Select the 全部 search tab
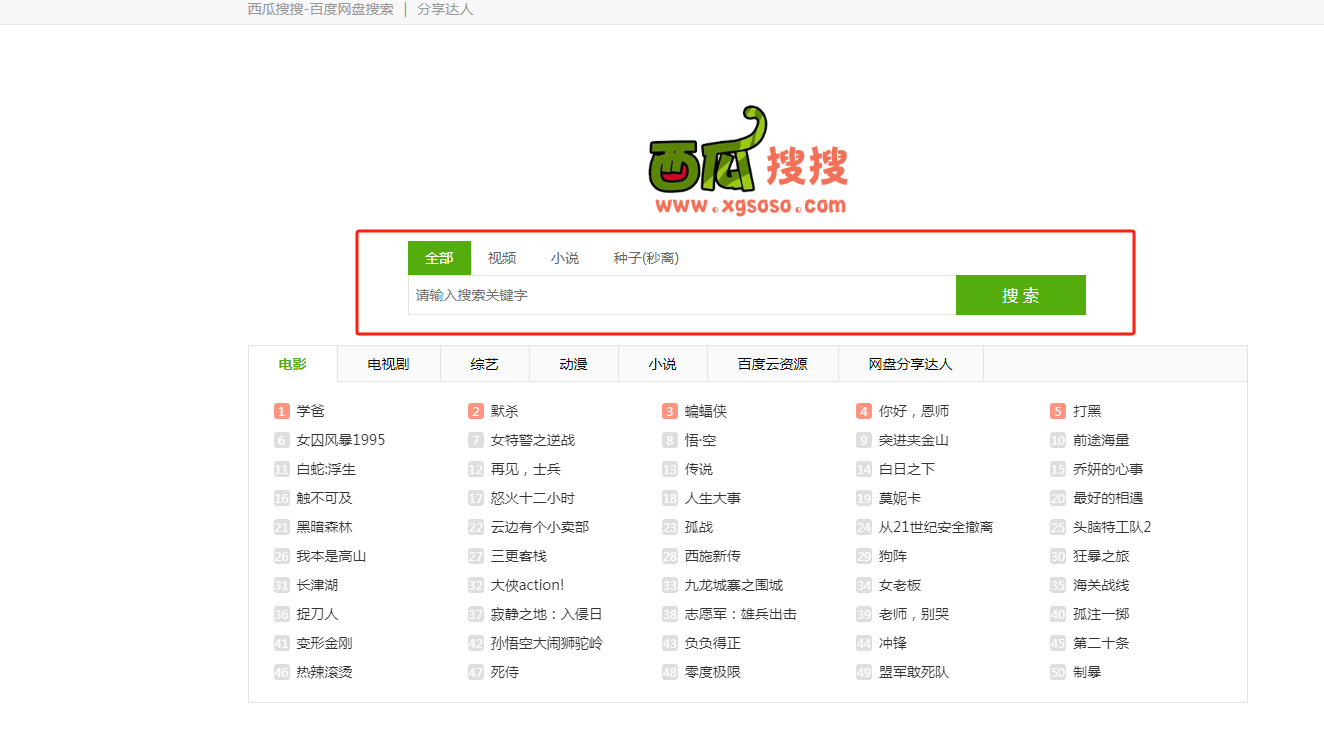 coord(439,258)
